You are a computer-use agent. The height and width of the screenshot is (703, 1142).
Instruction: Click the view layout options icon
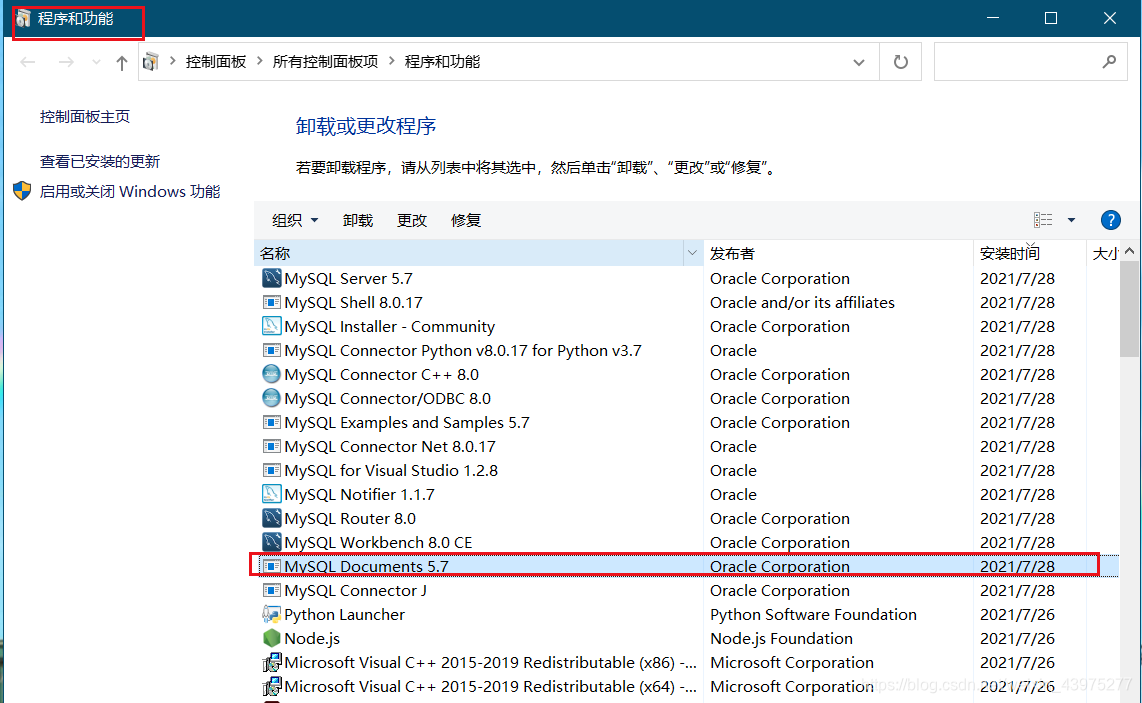[x=1043, y=220]
